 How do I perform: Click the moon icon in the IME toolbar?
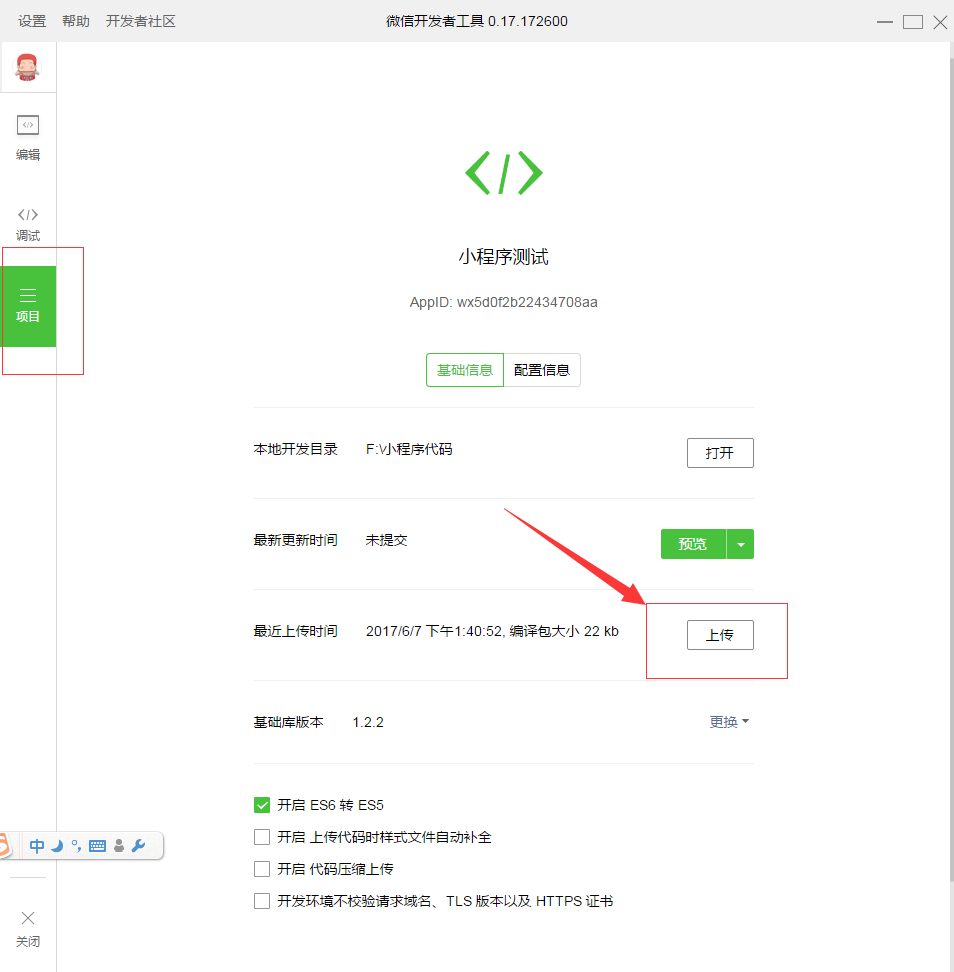pos(57,846)
